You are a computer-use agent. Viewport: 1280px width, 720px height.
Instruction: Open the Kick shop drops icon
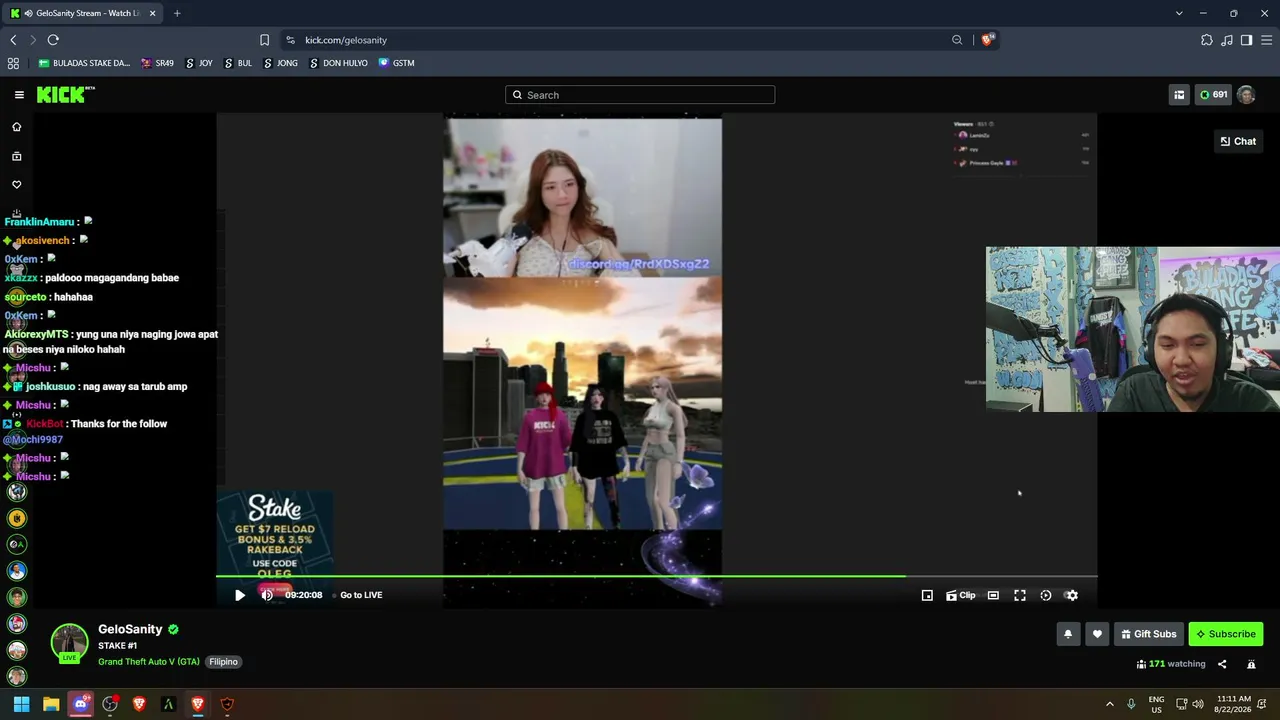[1179, 95]
